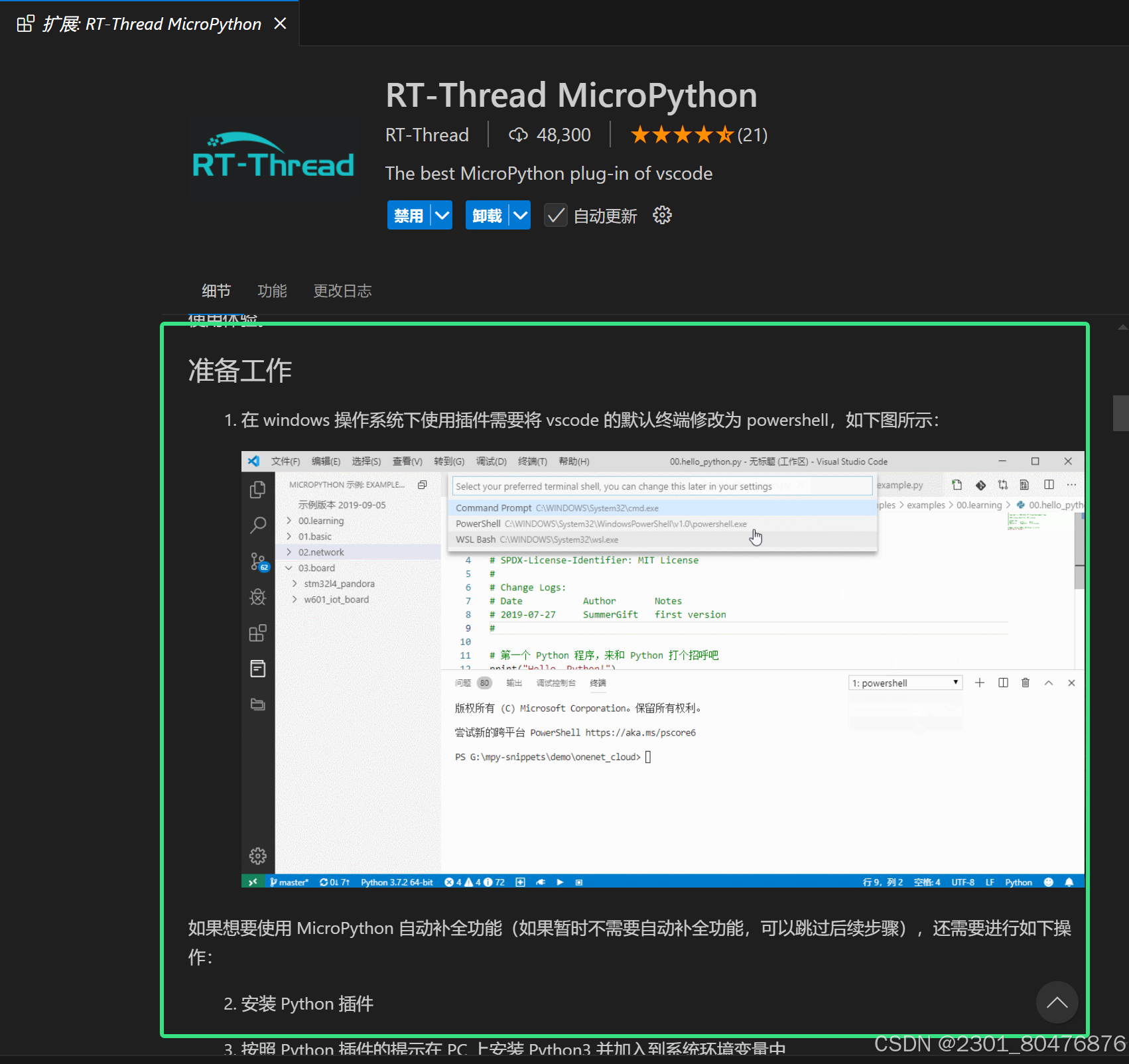Open 帮助(H) menu in embedded screenshot
The height and width of the screenshot is (1064, 1129).
[x=574, y=461]
